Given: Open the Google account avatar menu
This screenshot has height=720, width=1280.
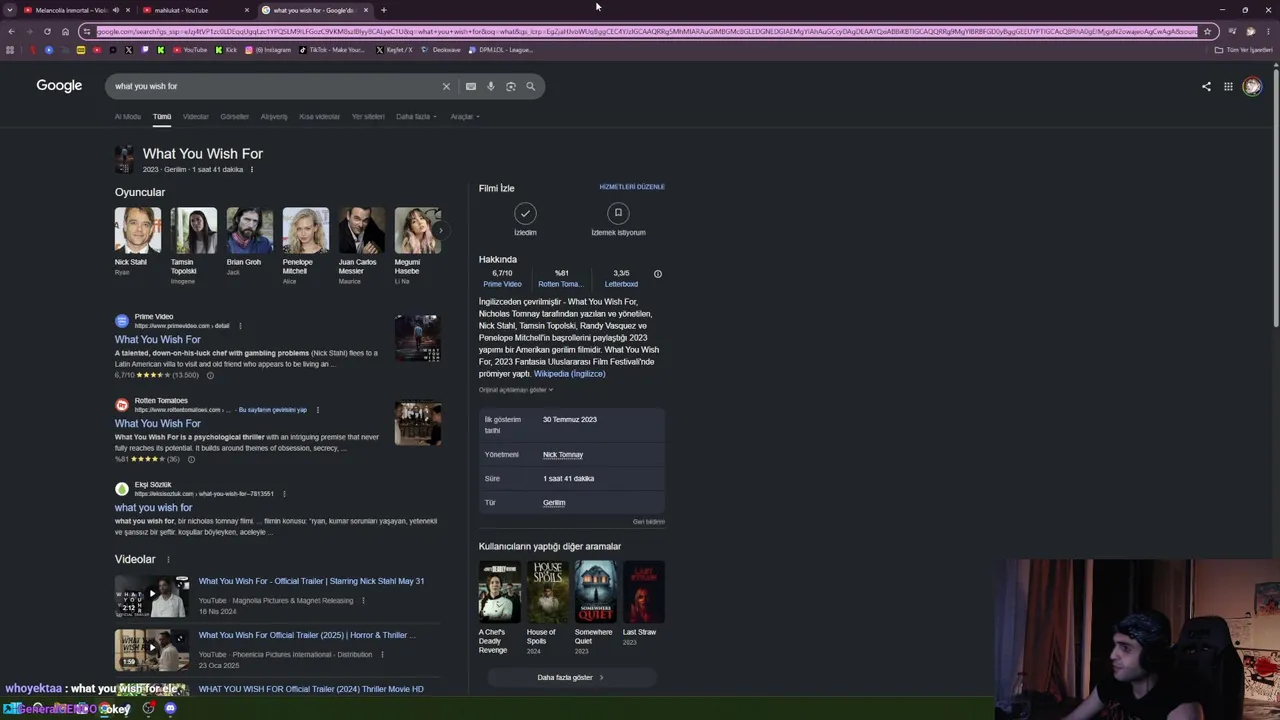Looking at the screenshot, I should pos(1252,86).
